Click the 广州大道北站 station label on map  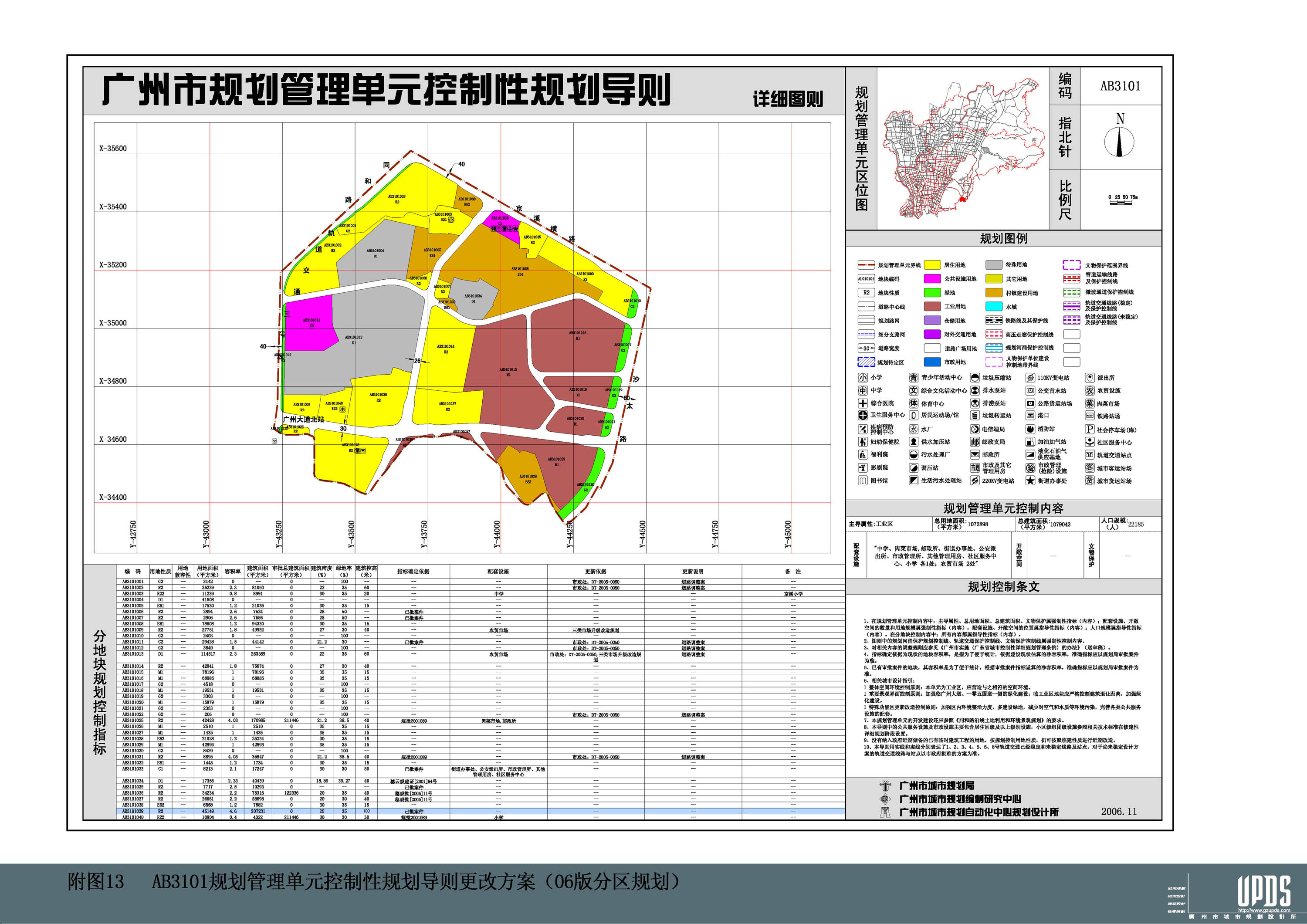click(303, 419)
